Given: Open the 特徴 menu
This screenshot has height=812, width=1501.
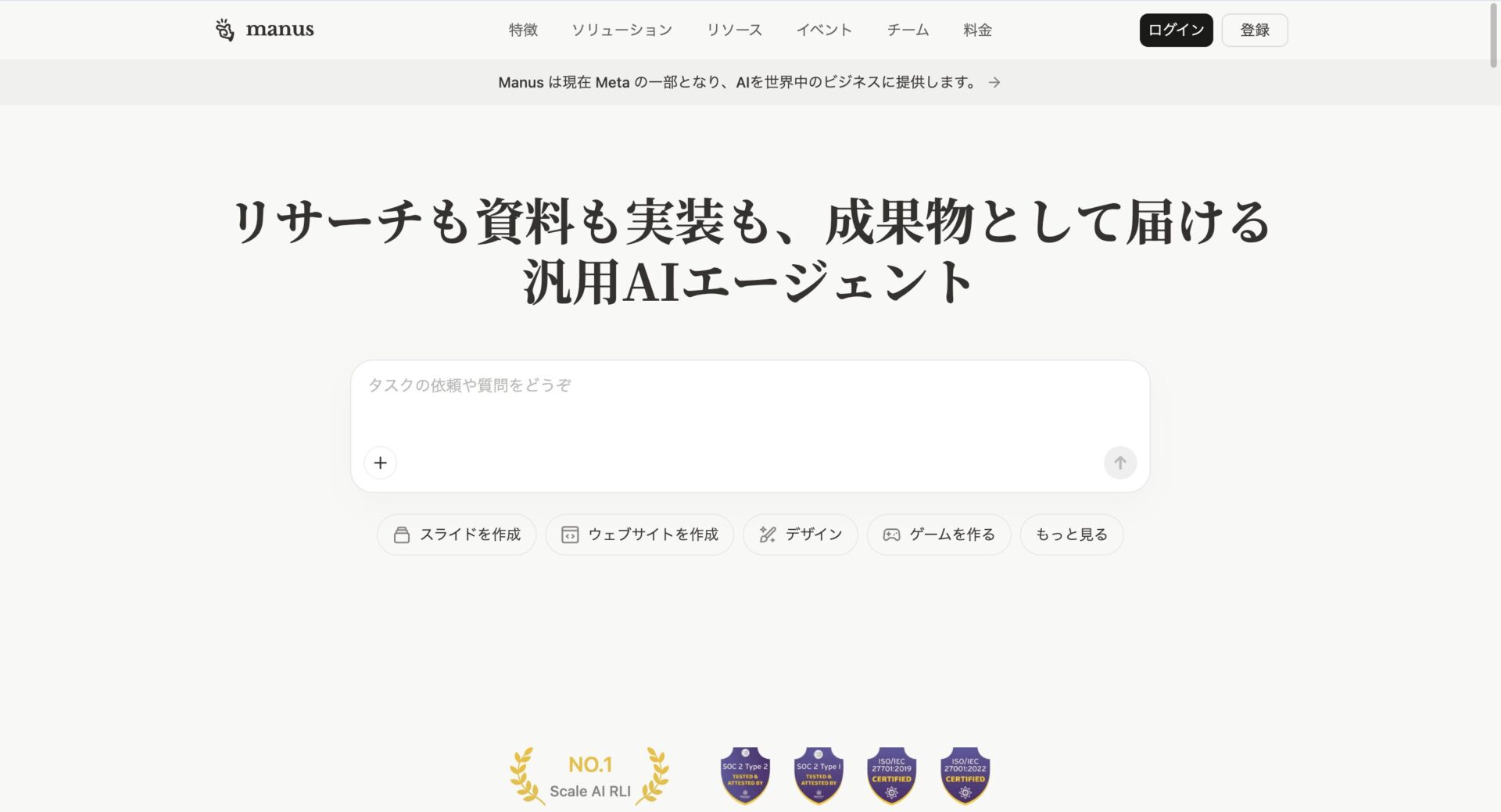Looking at the screenshot, I should tap(523, 30).
